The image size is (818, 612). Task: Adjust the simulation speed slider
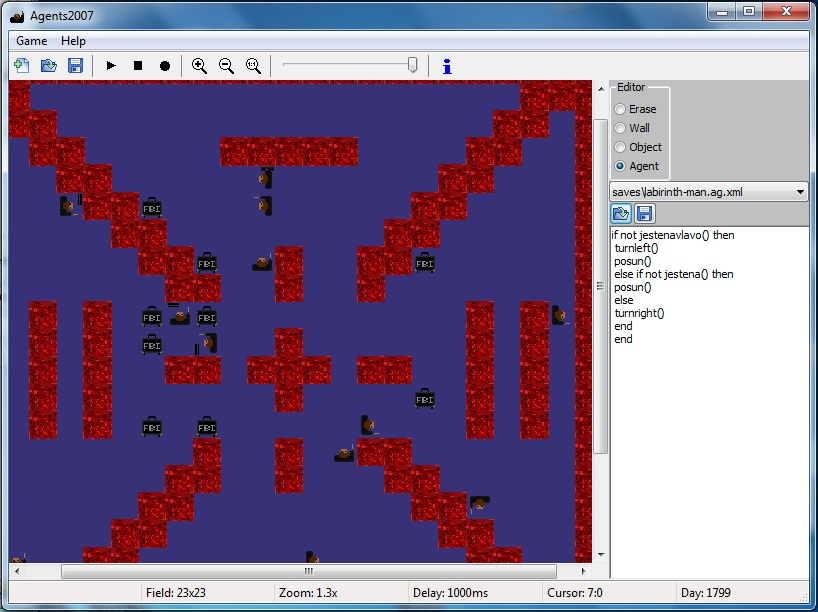(x=410, y=64)
